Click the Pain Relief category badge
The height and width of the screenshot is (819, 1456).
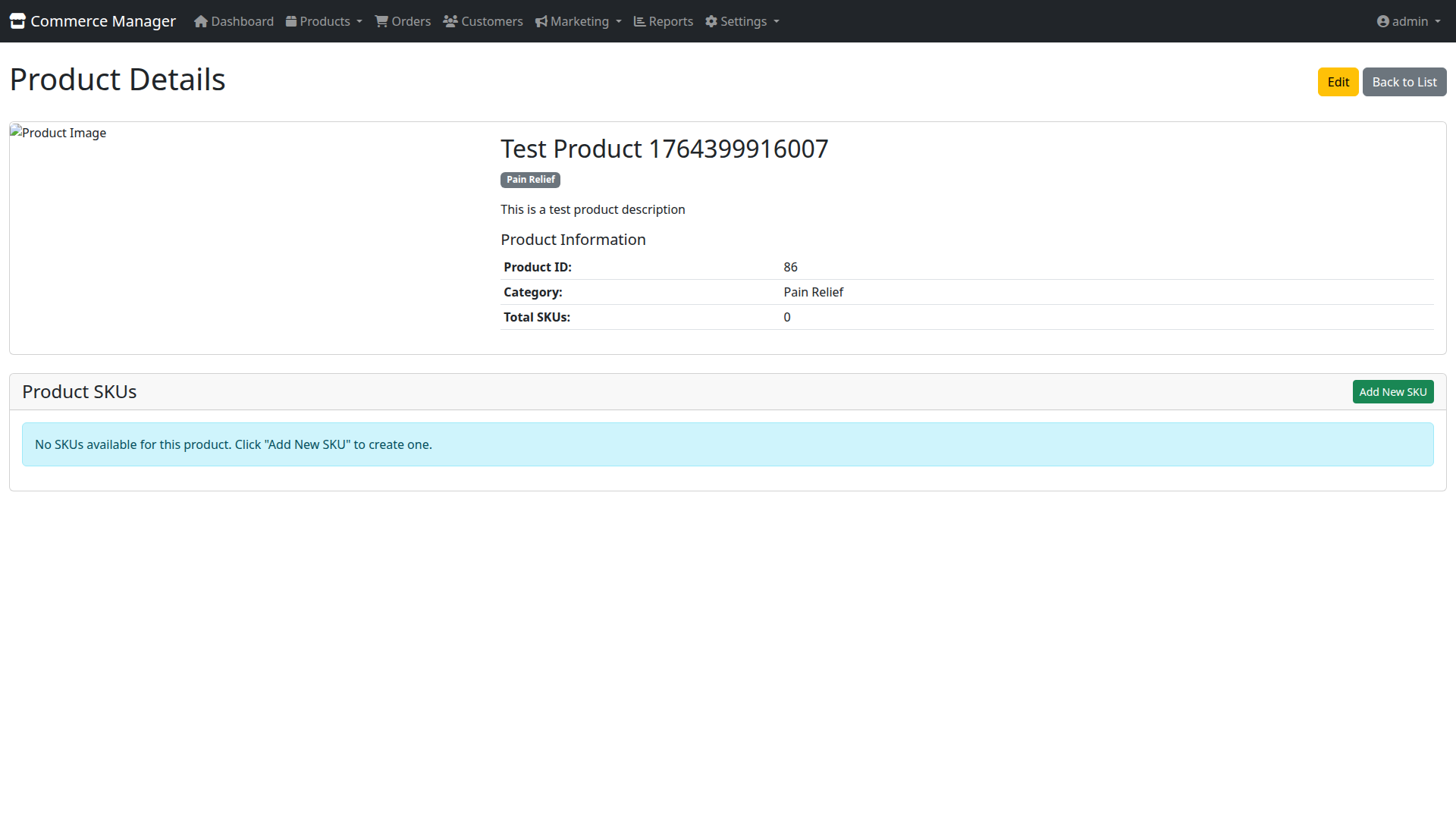530,180
